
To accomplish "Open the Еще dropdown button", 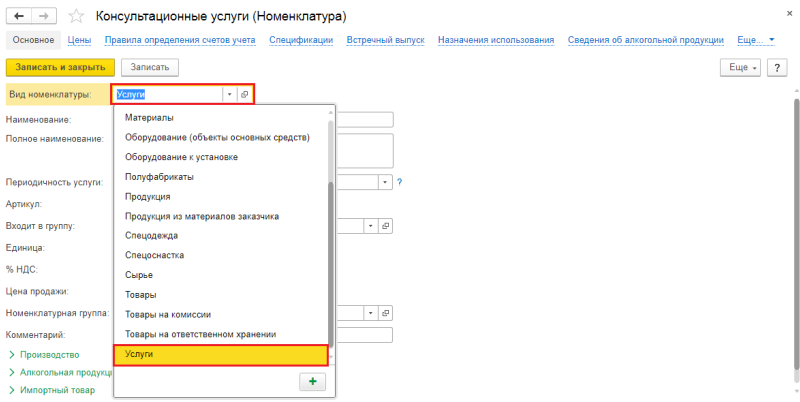I will tap(740, 68).
